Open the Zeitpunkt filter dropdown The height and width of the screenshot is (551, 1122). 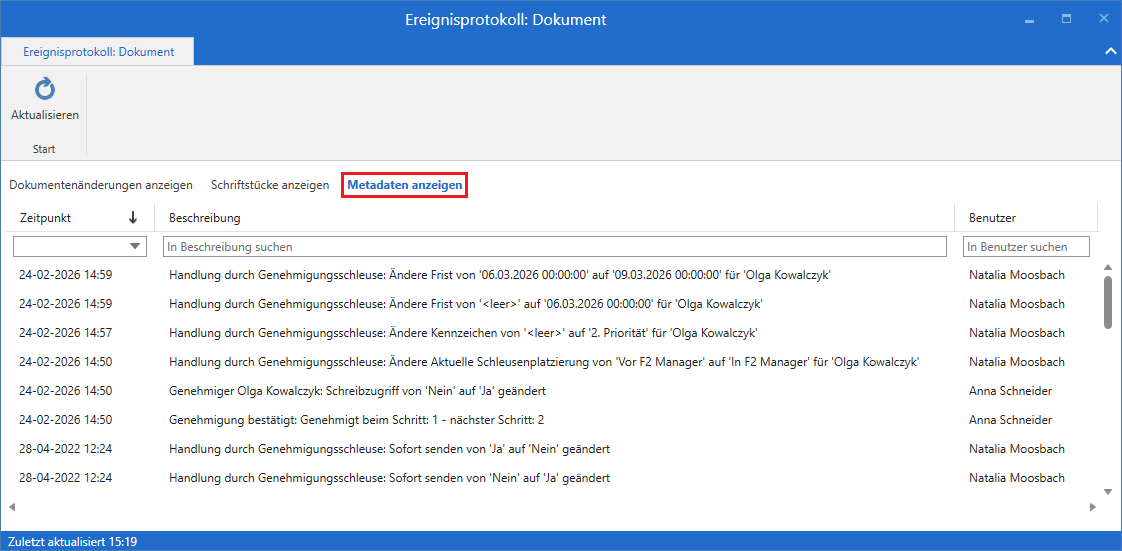(136, 246)
